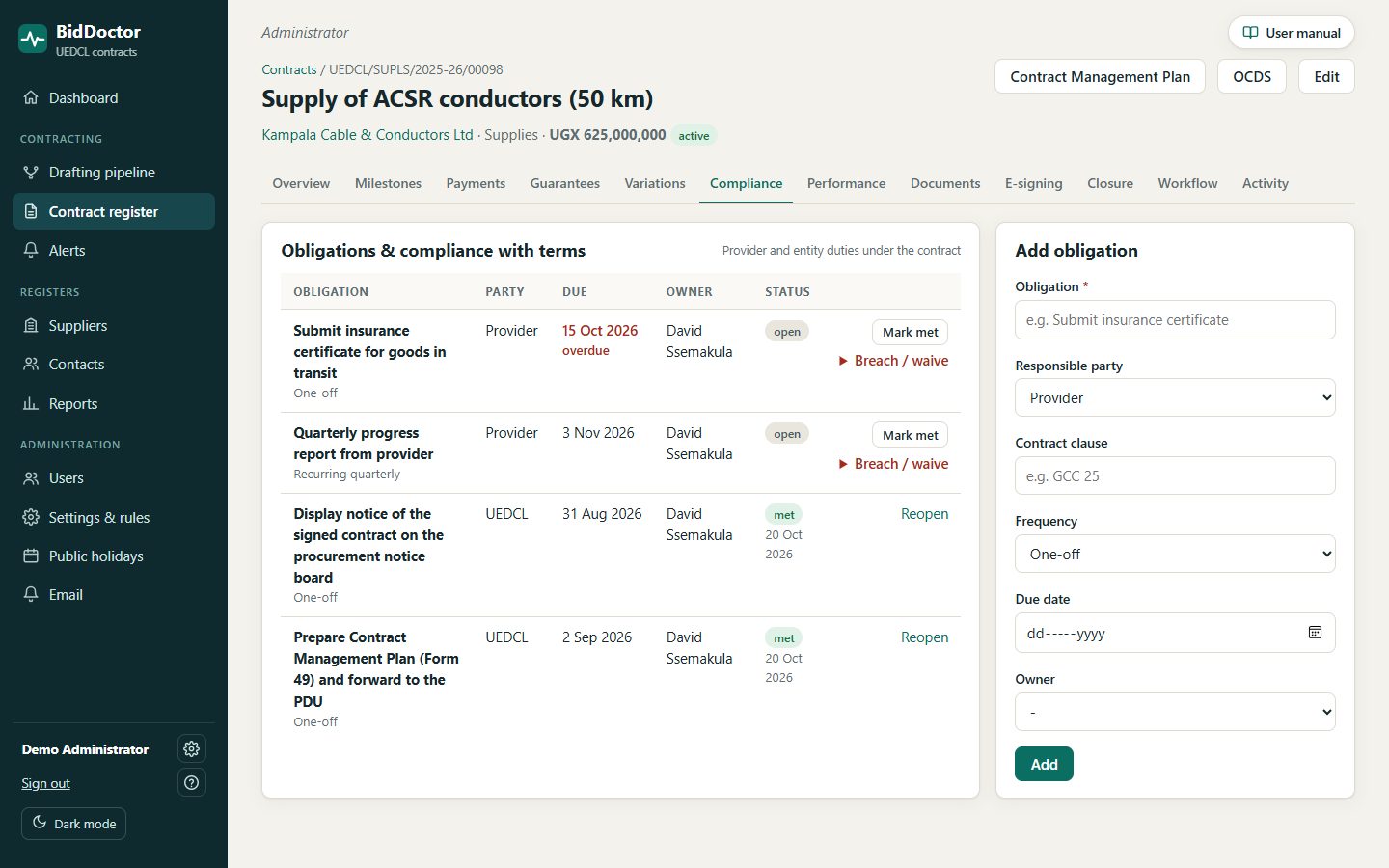Screen dimensions: 1389x868
Task: Click the Suppliers building icon
Action: click(x=31, y=326)
